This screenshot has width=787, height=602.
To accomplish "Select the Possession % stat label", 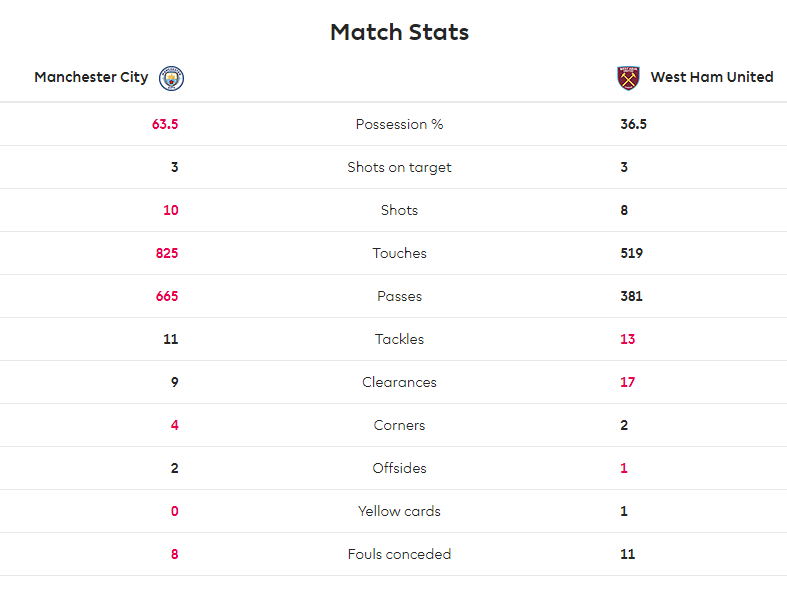I will point(400,124).
